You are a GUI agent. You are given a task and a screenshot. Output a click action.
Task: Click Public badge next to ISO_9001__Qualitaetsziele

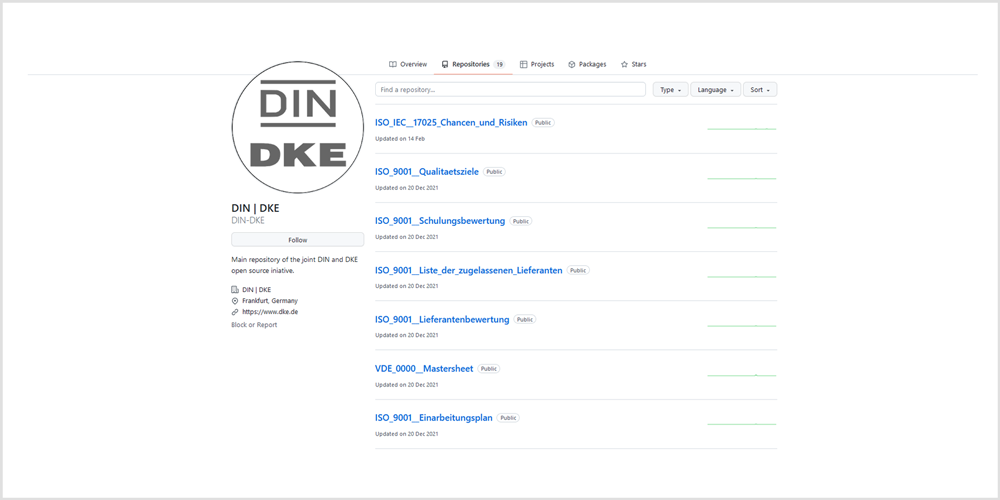pos(494,172)
